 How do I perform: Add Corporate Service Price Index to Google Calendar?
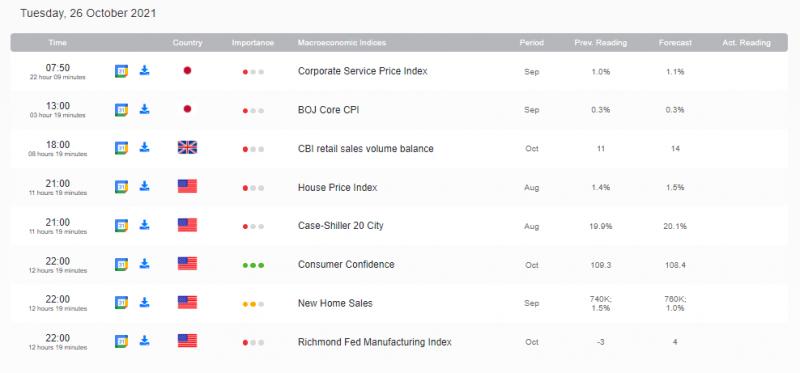(x=121, y=71)
